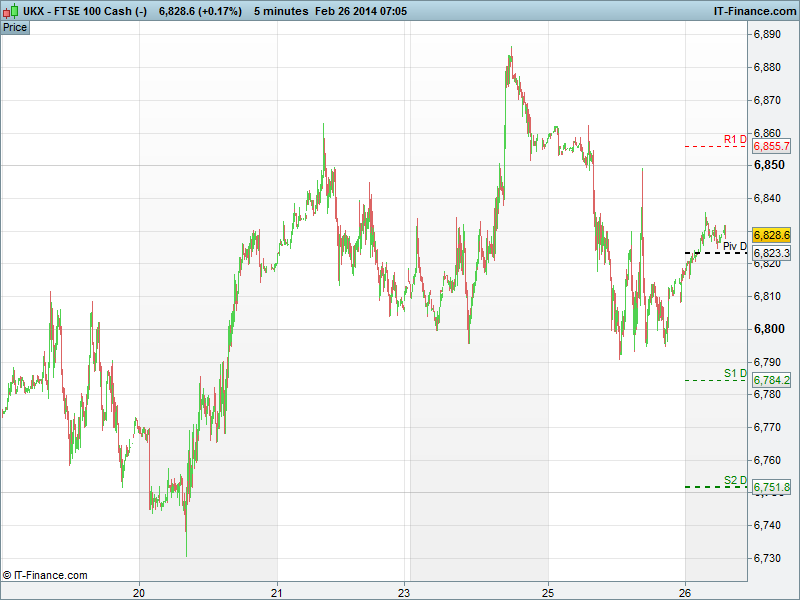Select the green S1 D 6,784.2 price tag
This screenshot has height=600, width=800.
pyautogui.click(x=771, y=380)
